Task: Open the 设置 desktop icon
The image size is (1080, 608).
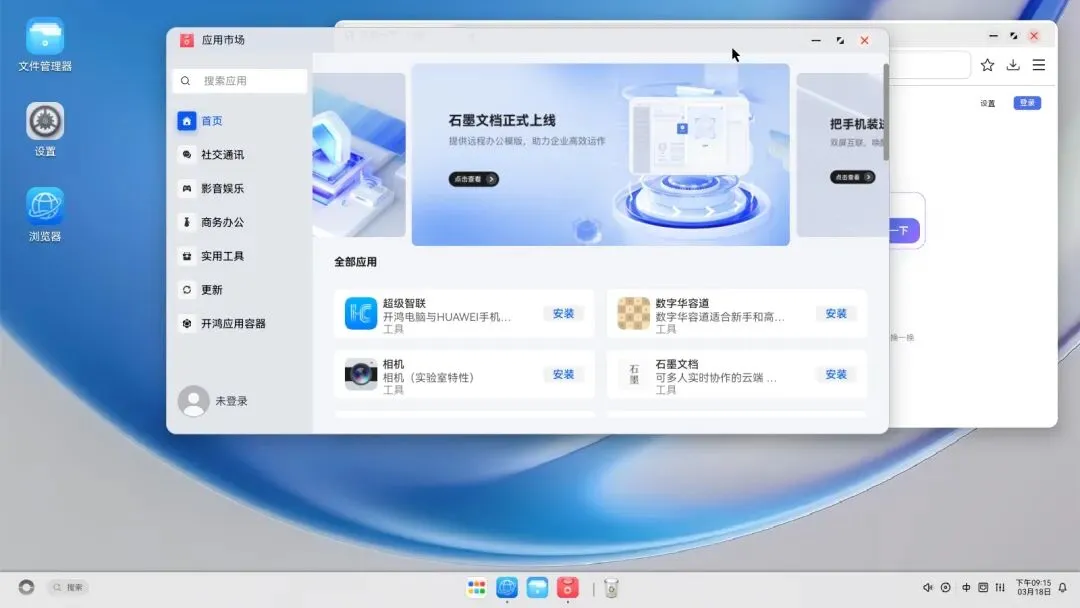Action: click(45, 129)
